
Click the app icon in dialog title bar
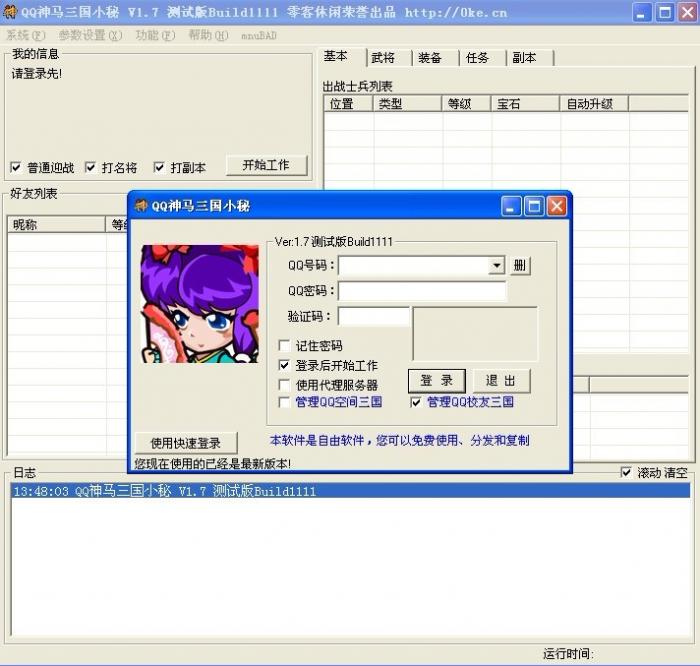tap(141, 206)
